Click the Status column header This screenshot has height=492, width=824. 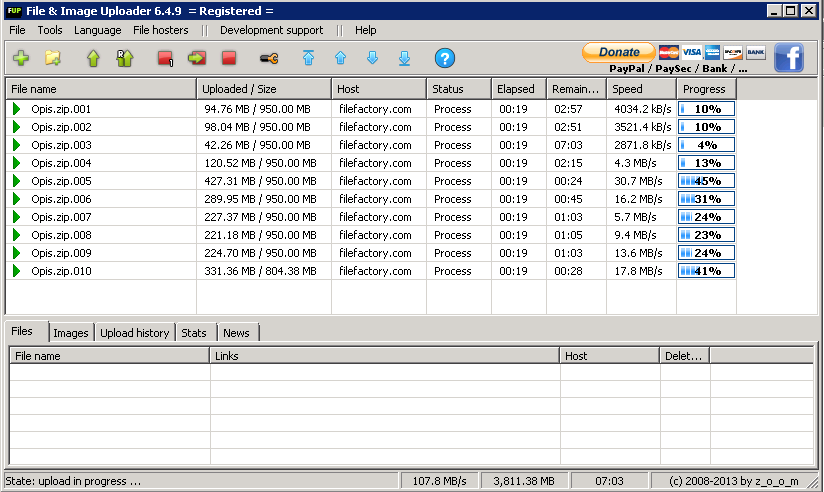[x=459, y=89]
